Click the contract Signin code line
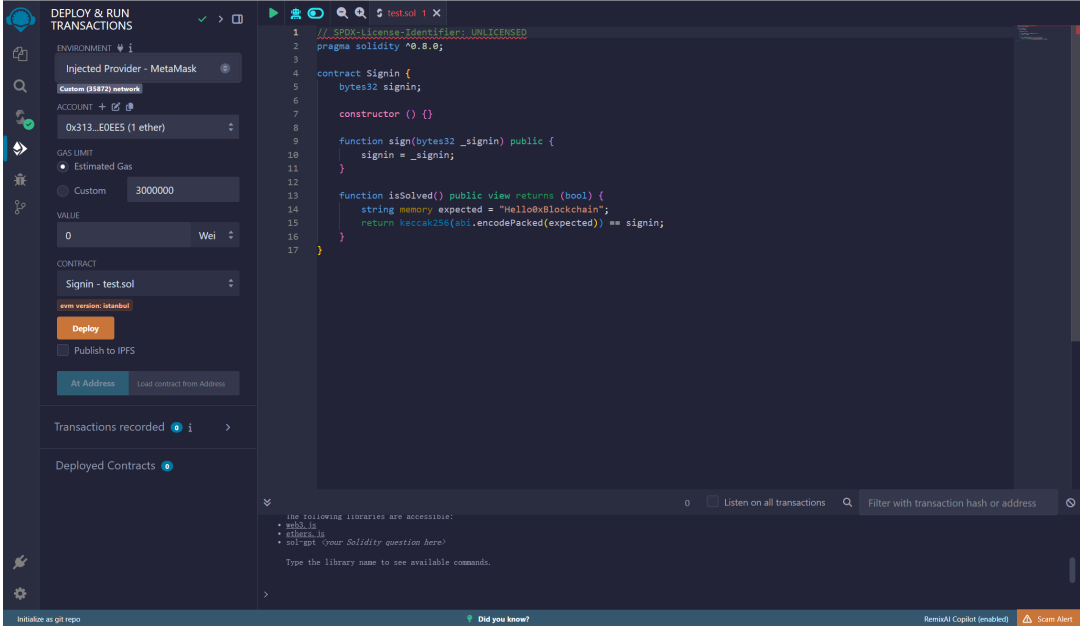 (364, 73)
